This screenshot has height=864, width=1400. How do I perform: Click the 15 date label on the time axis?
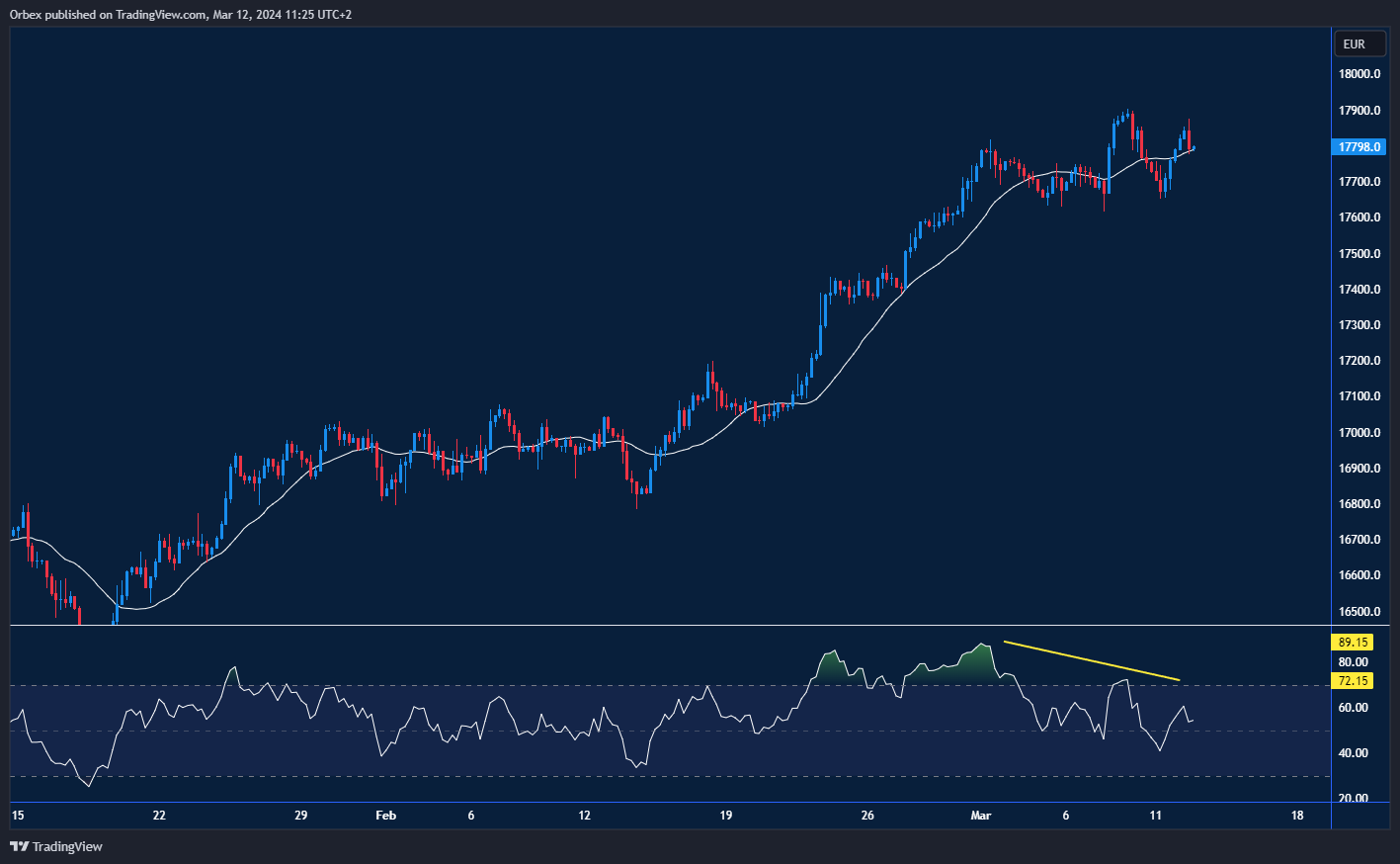(x=17, y=816)
